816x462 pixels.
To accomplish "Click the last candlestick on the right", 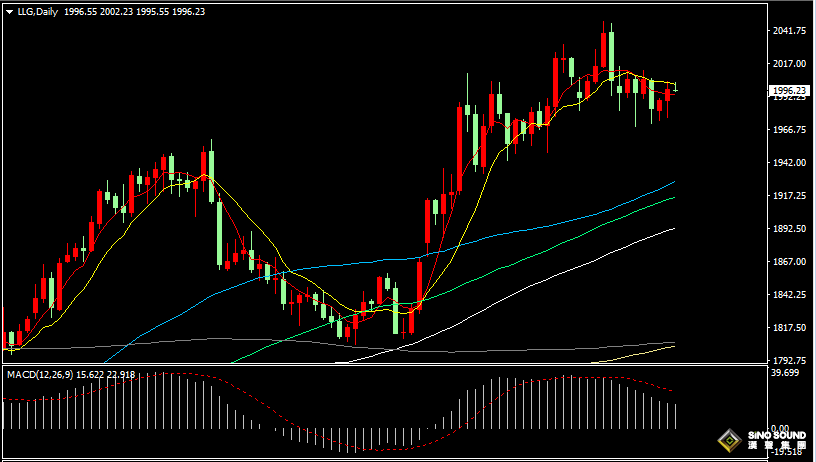I will tap(675, 90).
